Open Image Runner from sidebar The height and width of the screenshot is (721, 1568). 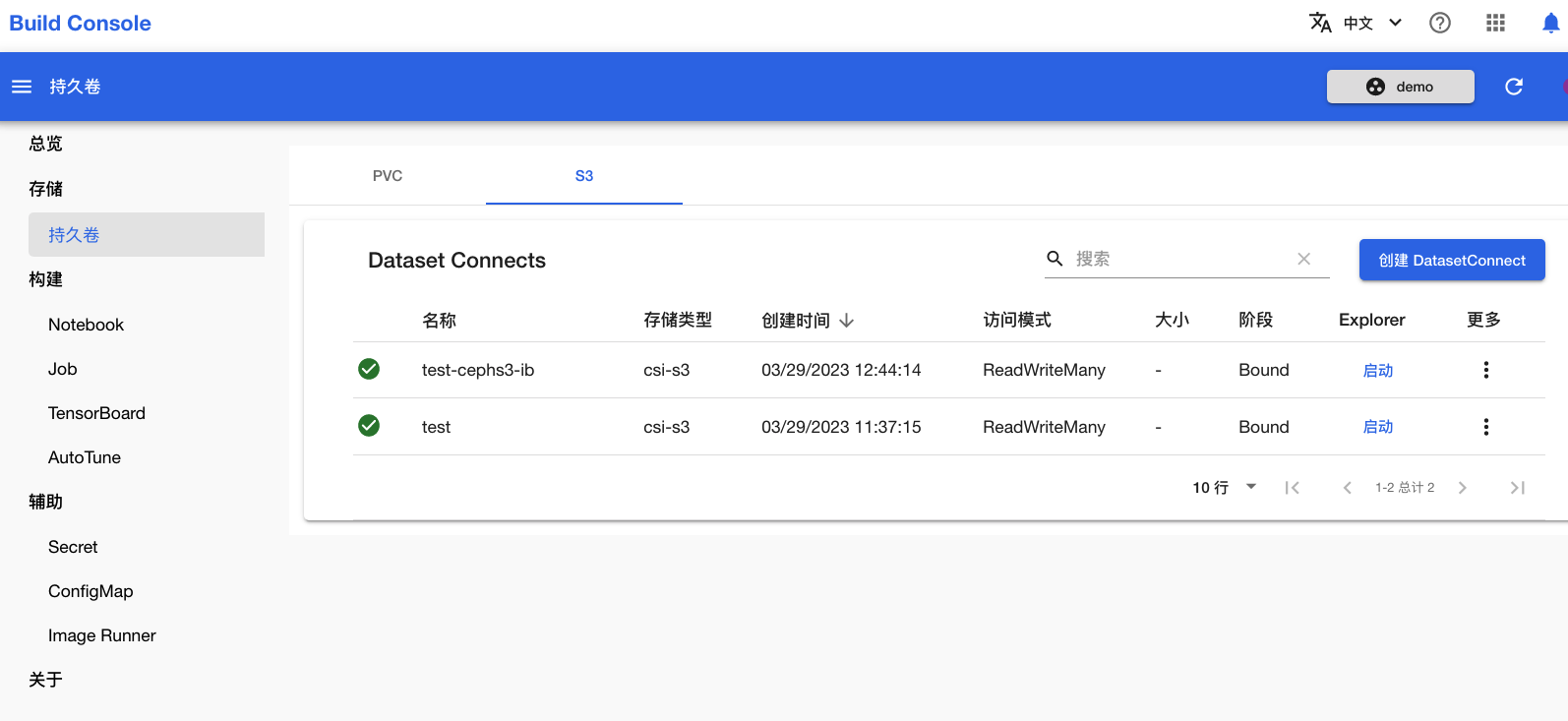click(102, 635)
